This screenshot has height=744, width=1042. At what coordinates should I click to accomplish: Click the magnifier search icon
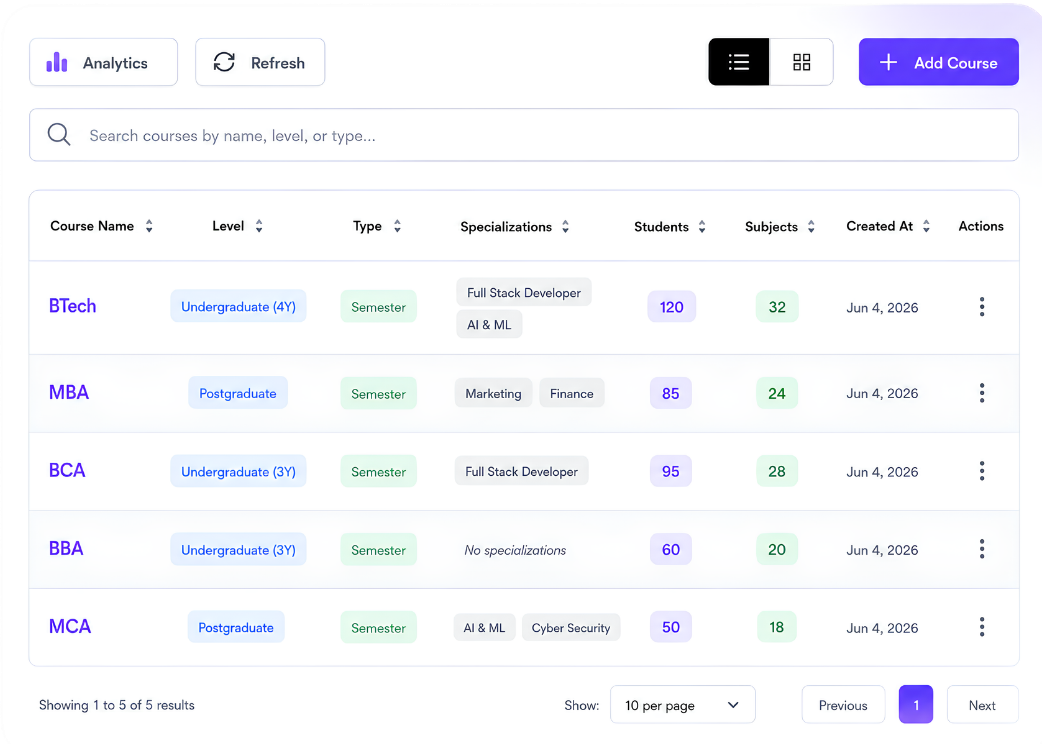(x=58, y=135)
